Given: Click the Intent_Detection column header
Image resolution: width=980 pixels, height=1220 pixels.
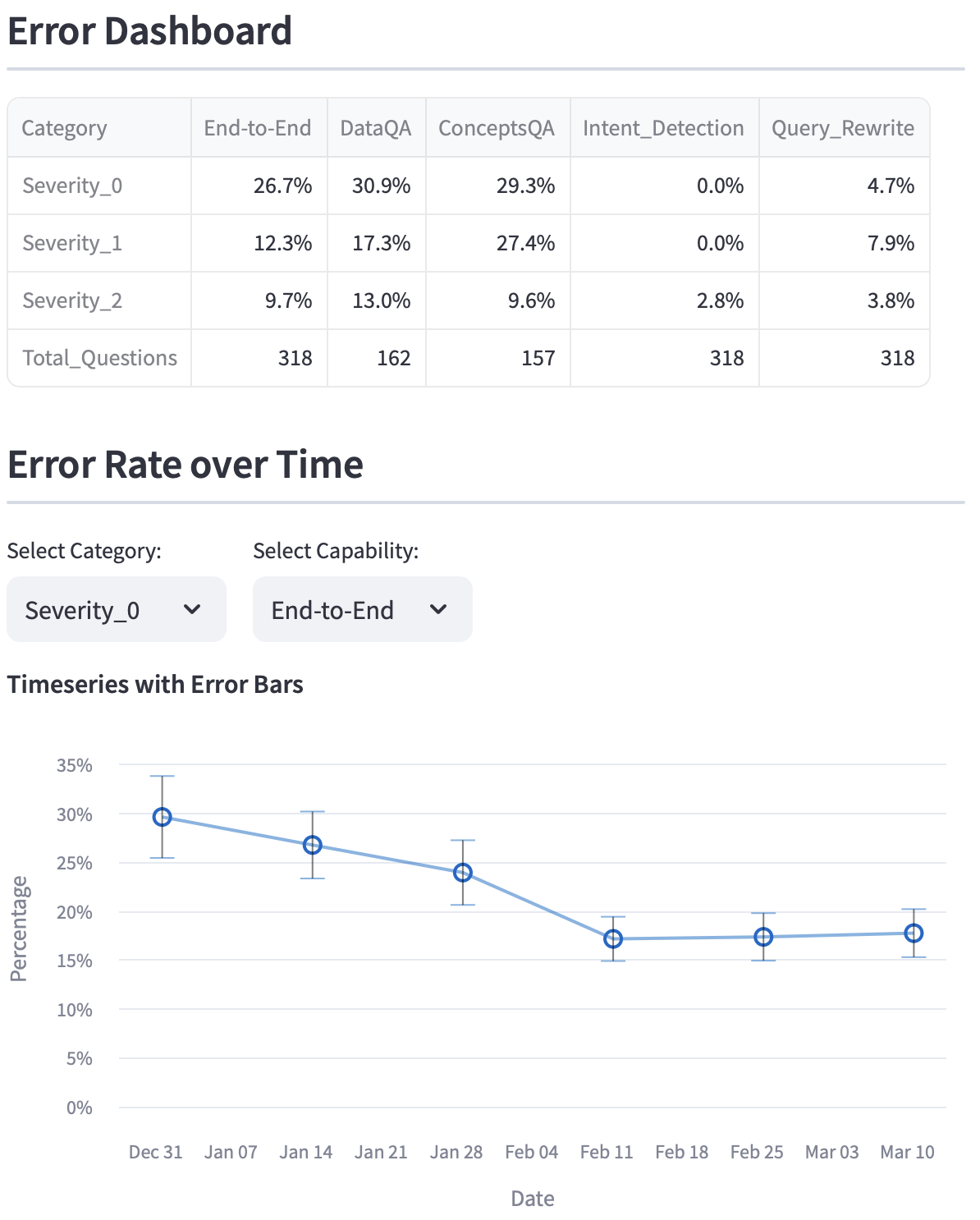Looking at the screenshot, I should (x=663, y=128).
